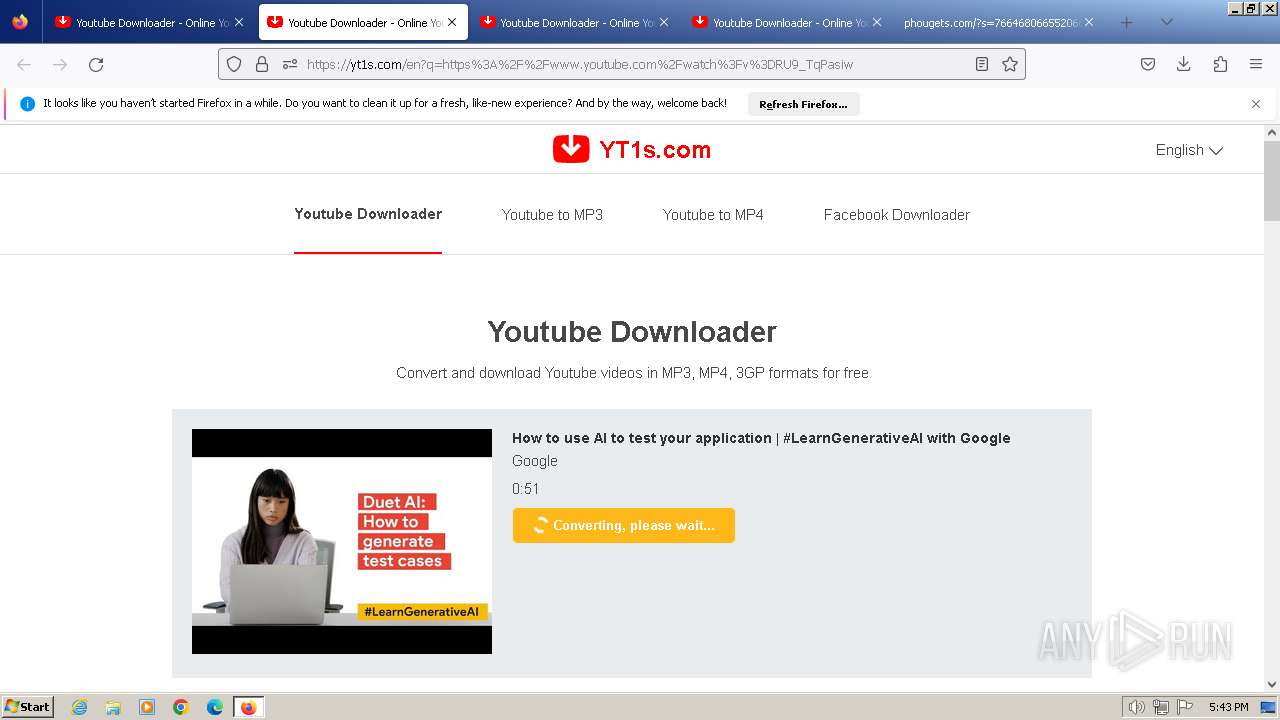Close the third Youtube Downloader tab
The height and width of the screenshot is (720, 1280).
point(663,22)
